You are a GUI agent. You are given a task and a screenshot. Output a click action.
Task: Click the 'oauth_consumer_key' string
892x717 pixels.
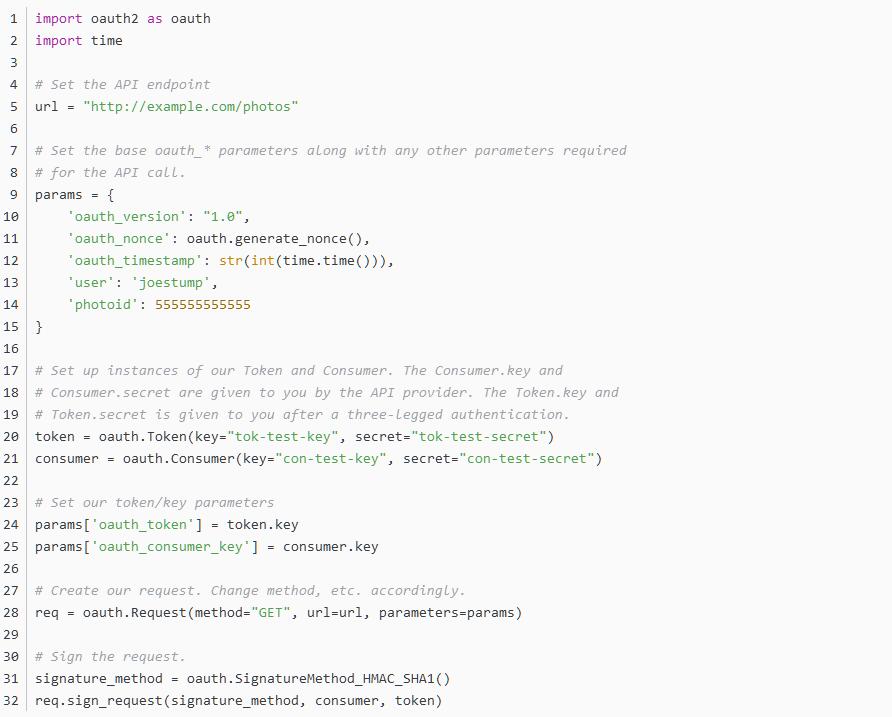175,546
